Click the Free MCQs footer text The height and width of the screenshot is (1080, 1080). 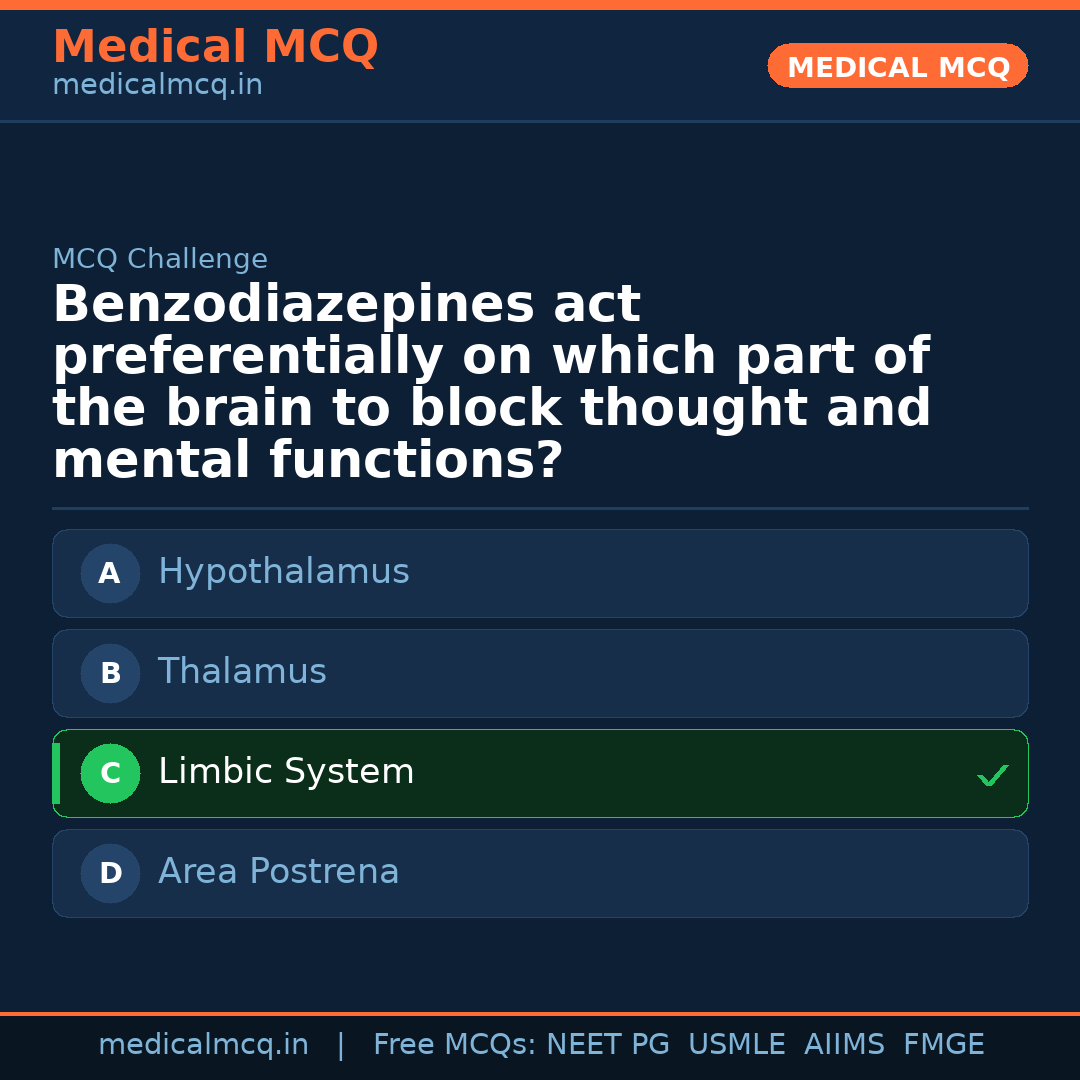(454, 1045)
